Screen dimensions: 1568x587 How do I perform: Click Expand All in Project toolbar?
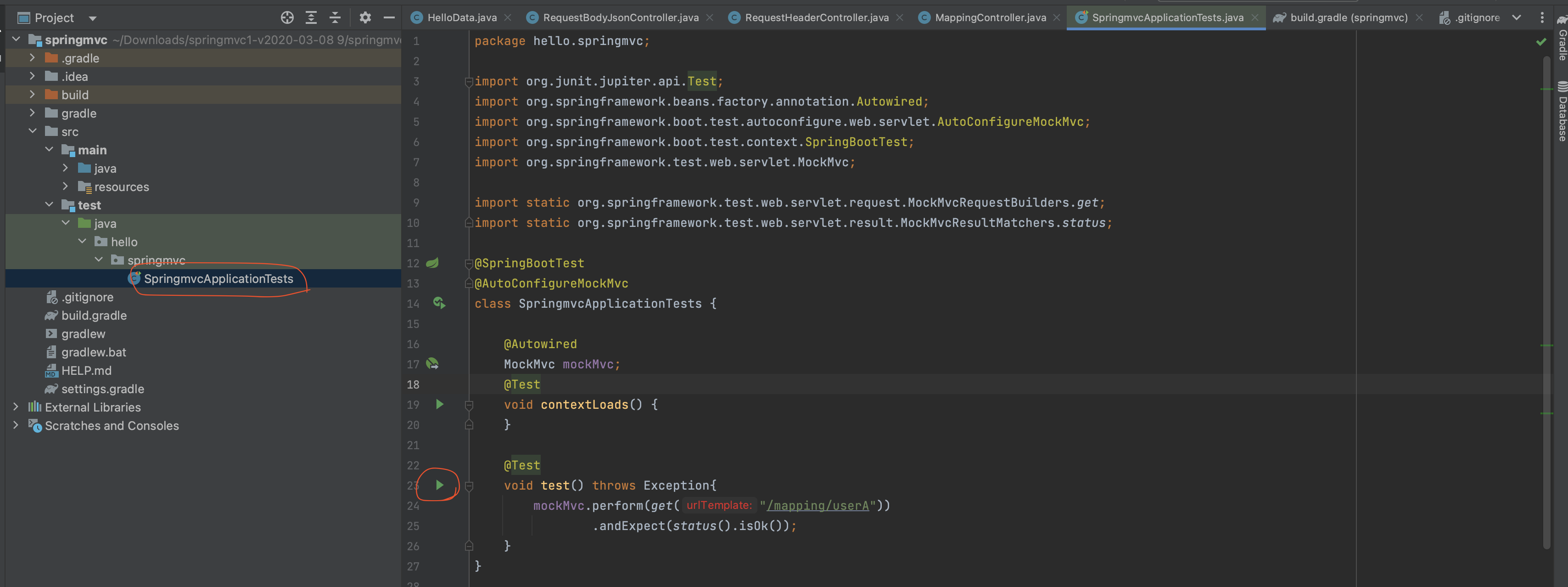(311, 17)
